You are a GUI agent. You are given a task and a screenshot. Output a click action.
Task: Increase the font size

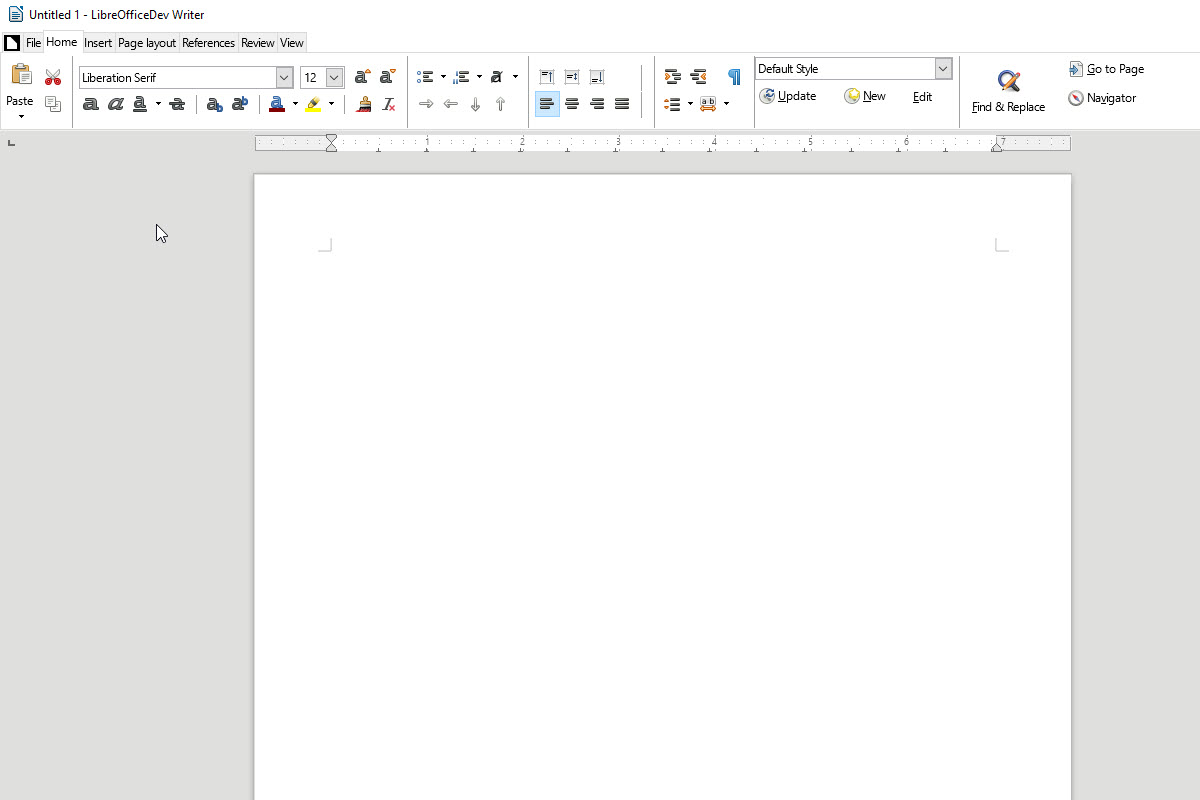[362, 76]
